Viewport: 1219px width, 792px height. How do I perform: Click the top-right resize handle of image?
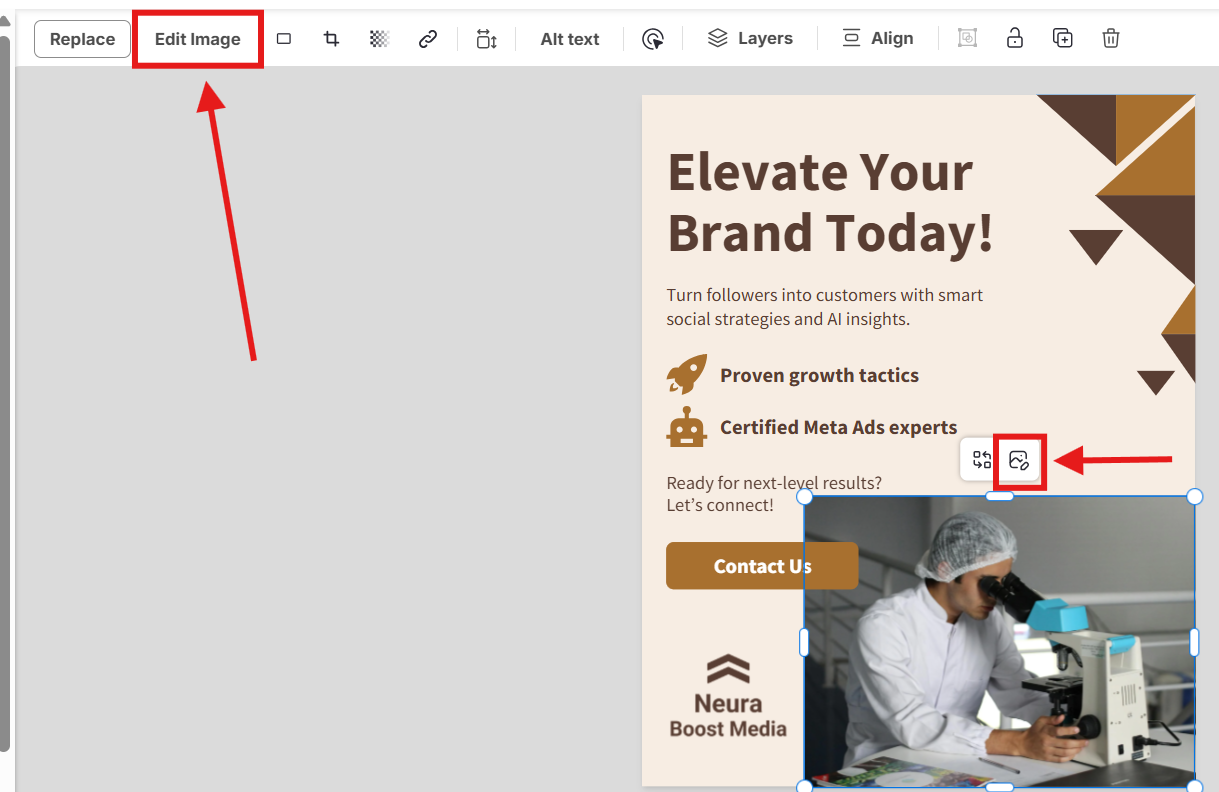pyautogui.click(x=1194, y=497)
